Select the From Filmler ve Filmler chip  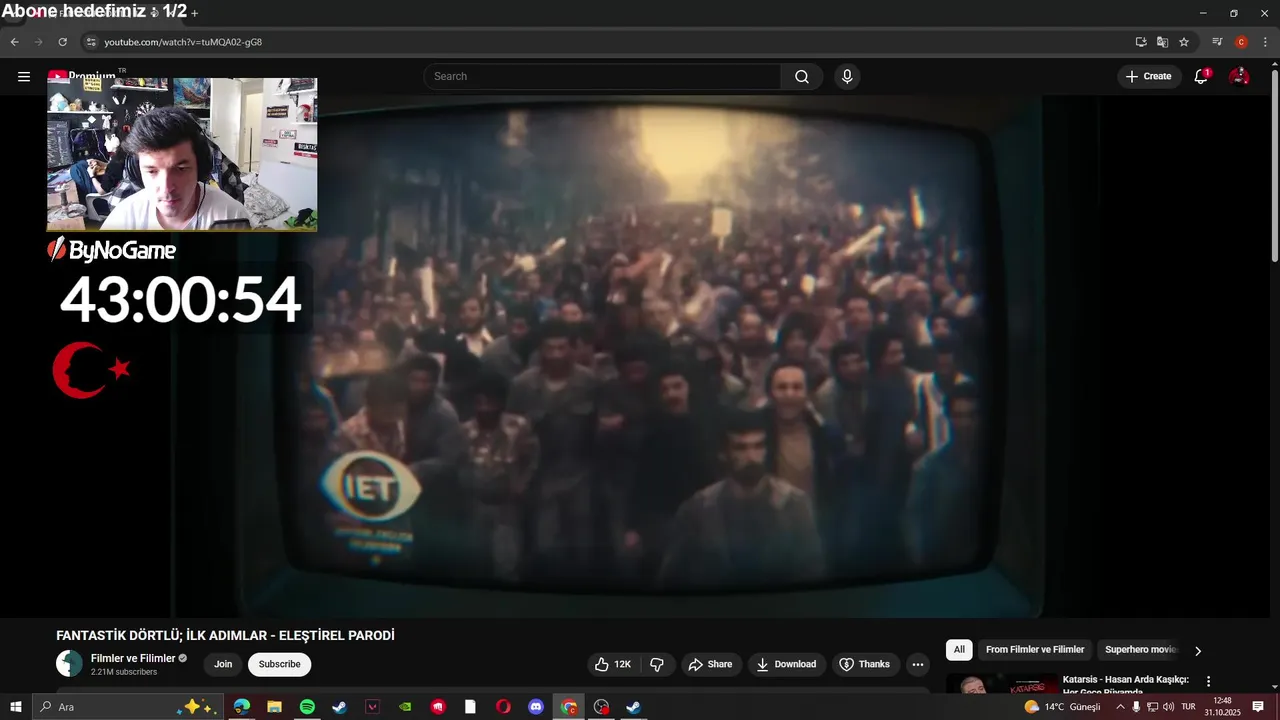point(1035,650)
